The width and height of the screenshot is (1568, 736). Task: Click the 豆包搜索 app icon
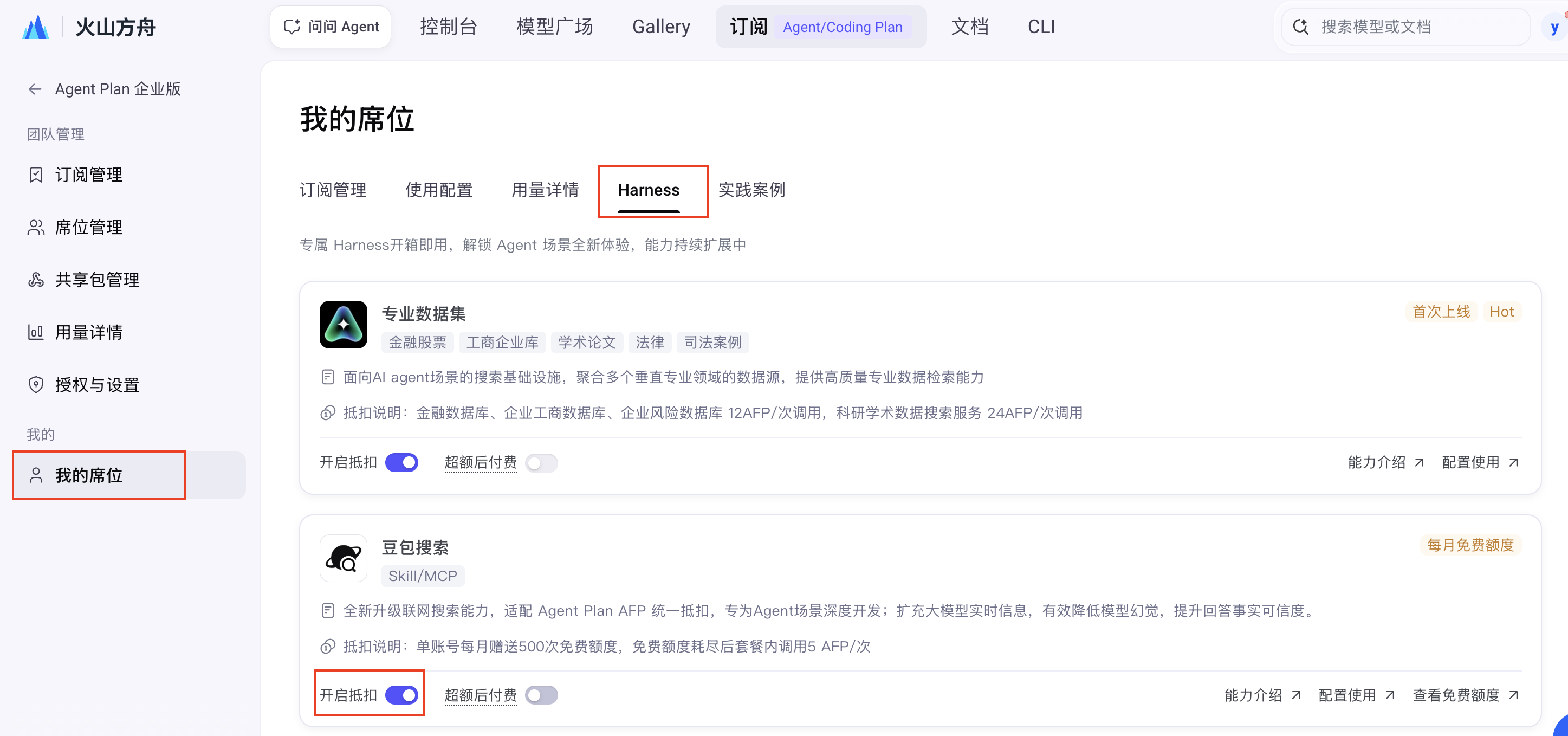[x=344, y=558]
